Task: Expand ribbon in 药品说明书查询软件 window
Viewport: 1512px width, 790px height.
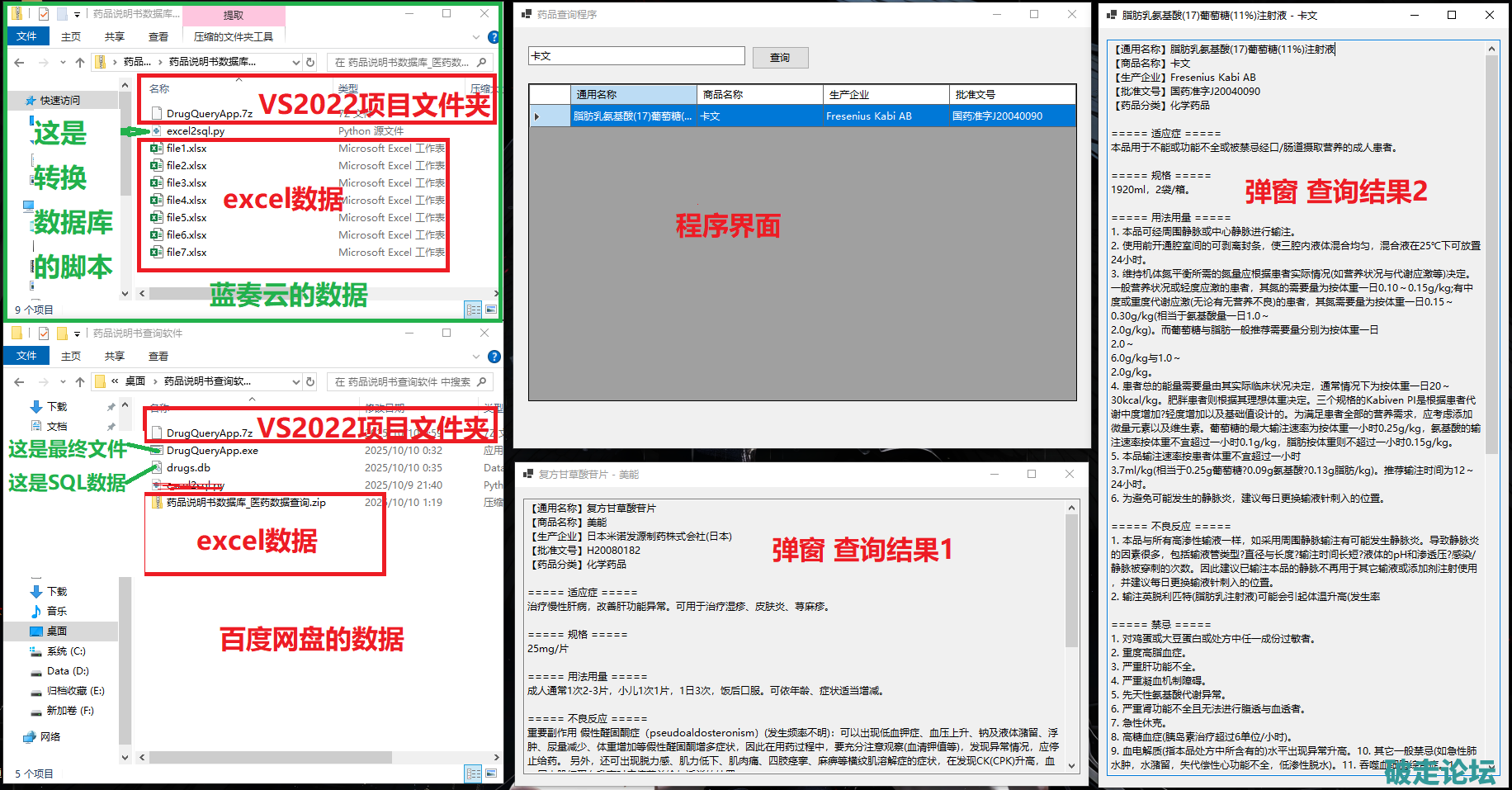Action: pyautogui.click(x=475, y=357)
